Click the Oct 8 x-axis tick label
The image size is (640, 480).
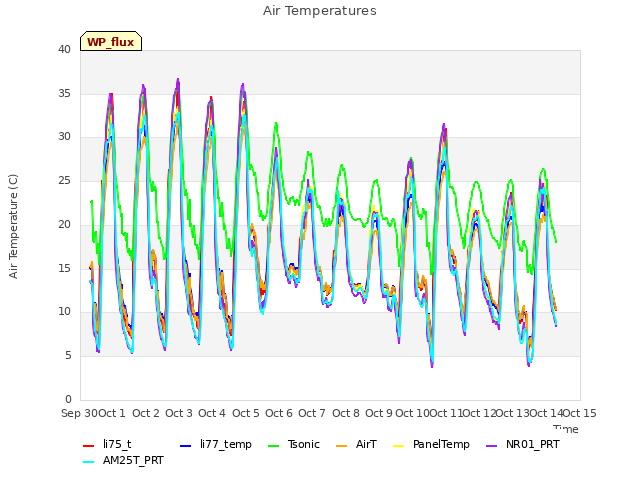click(346, 413)
